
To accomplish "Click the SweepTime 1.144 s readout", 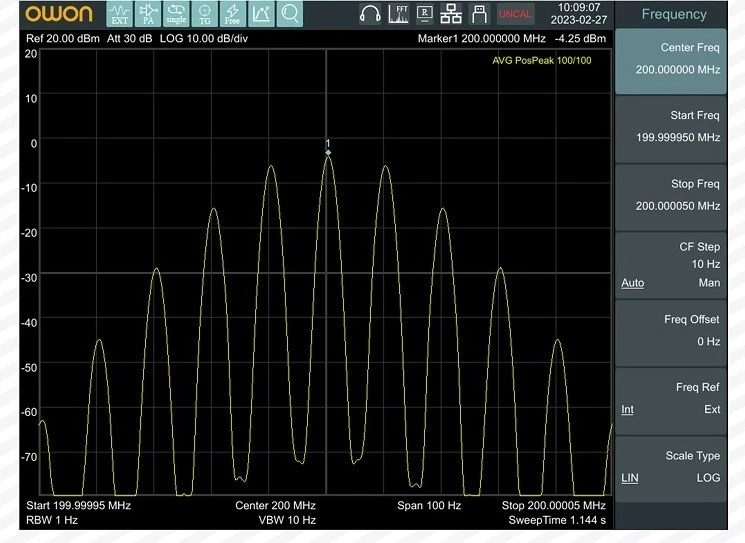I will coord(557,520).
